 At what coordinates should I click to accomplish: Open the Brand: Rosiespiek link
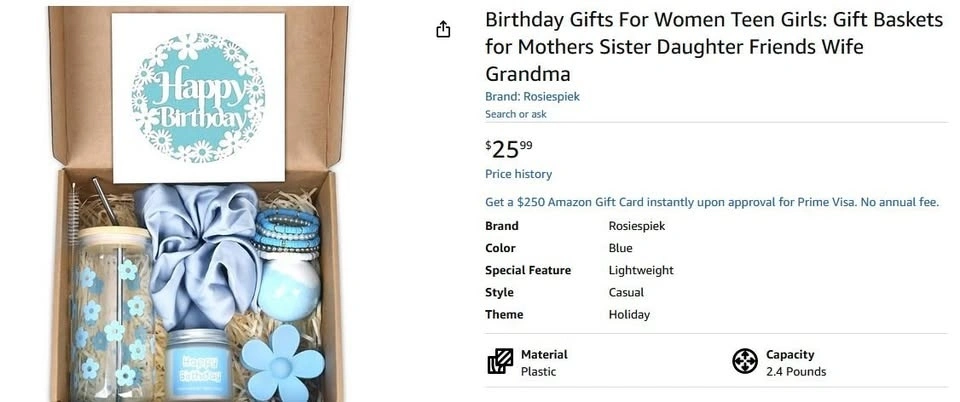pyautogui.click(x=532, y=97)
